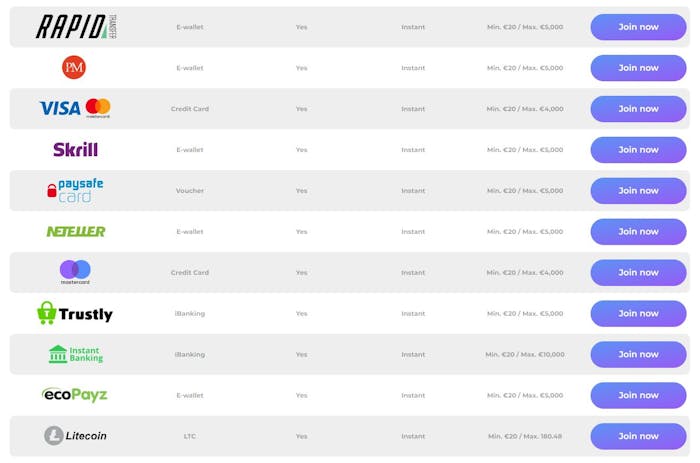Click Join now next to paysafecard
The image size is (700, 463).
pos(638,191)
